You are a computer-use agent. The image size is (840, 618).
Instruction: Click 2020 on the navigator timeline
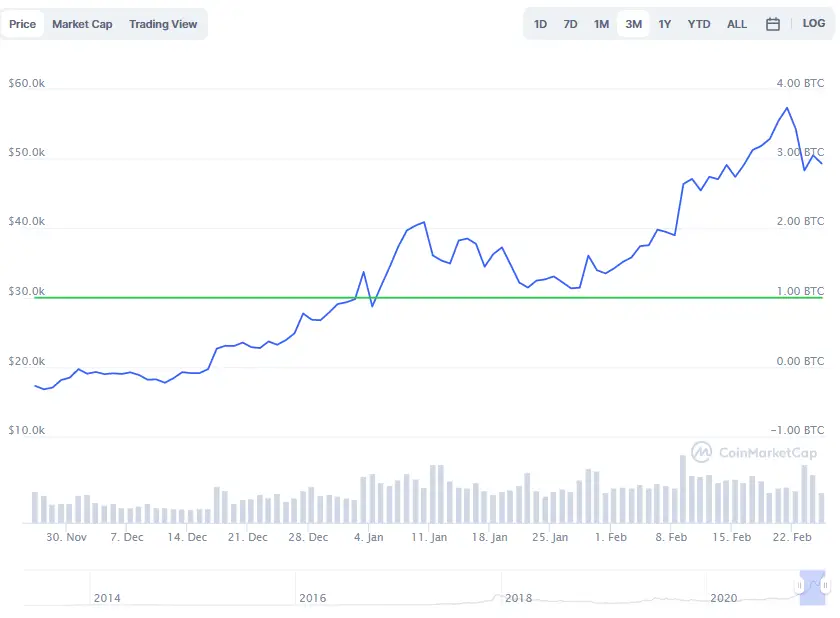pos(723,598)
